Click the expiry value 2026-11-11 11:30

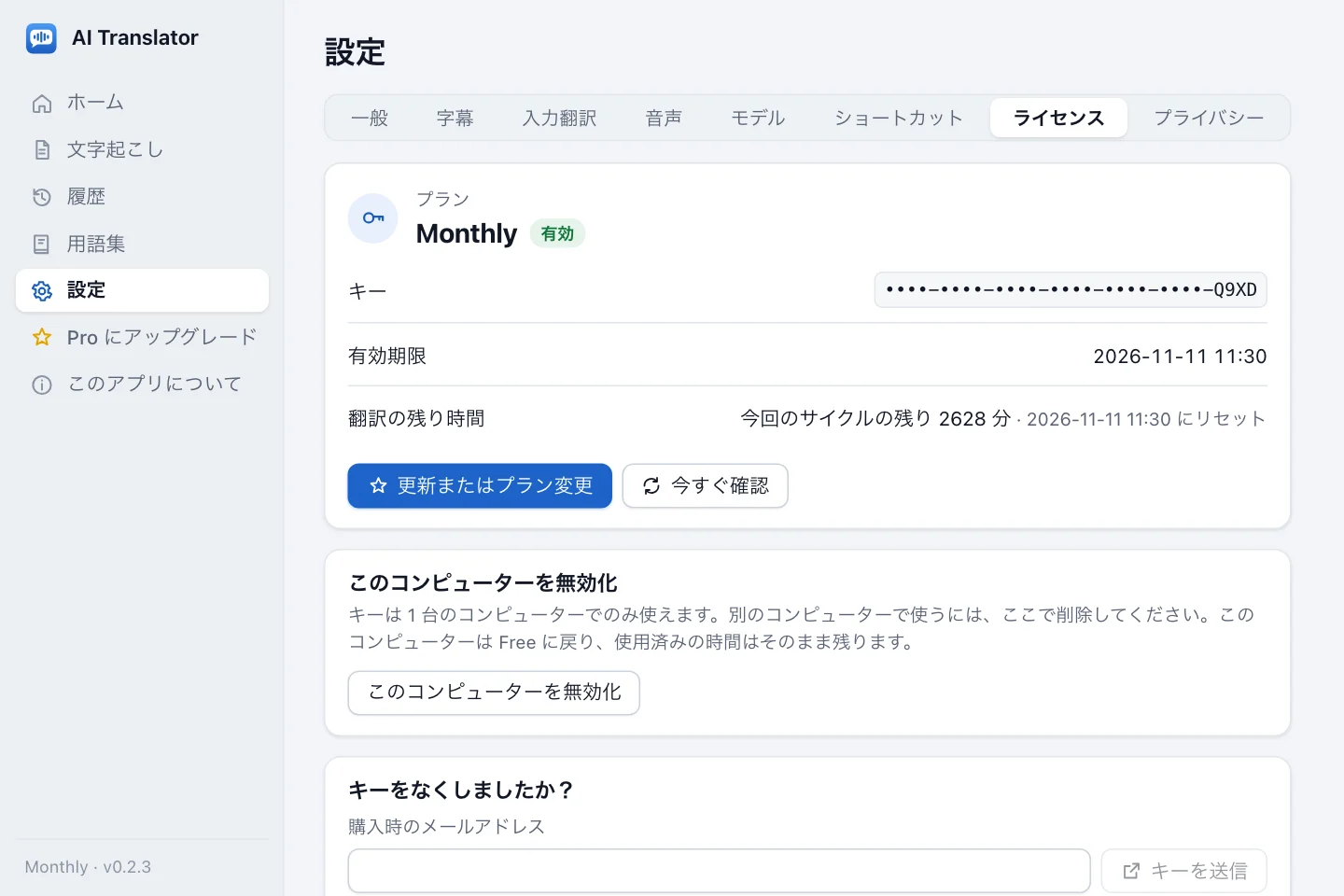[x=1180, y=357]
